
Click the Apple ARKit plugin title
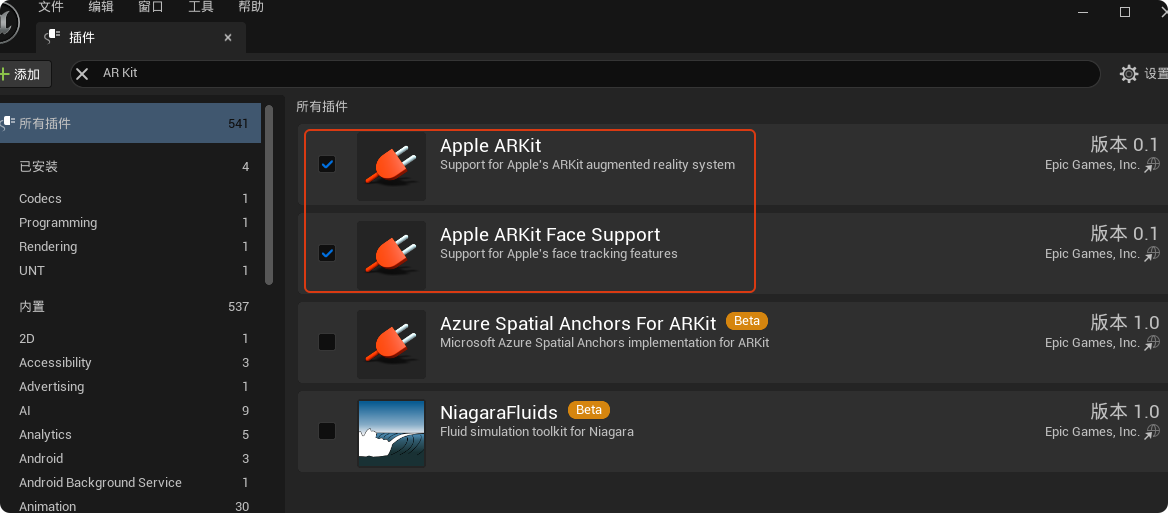pos(491,146)
